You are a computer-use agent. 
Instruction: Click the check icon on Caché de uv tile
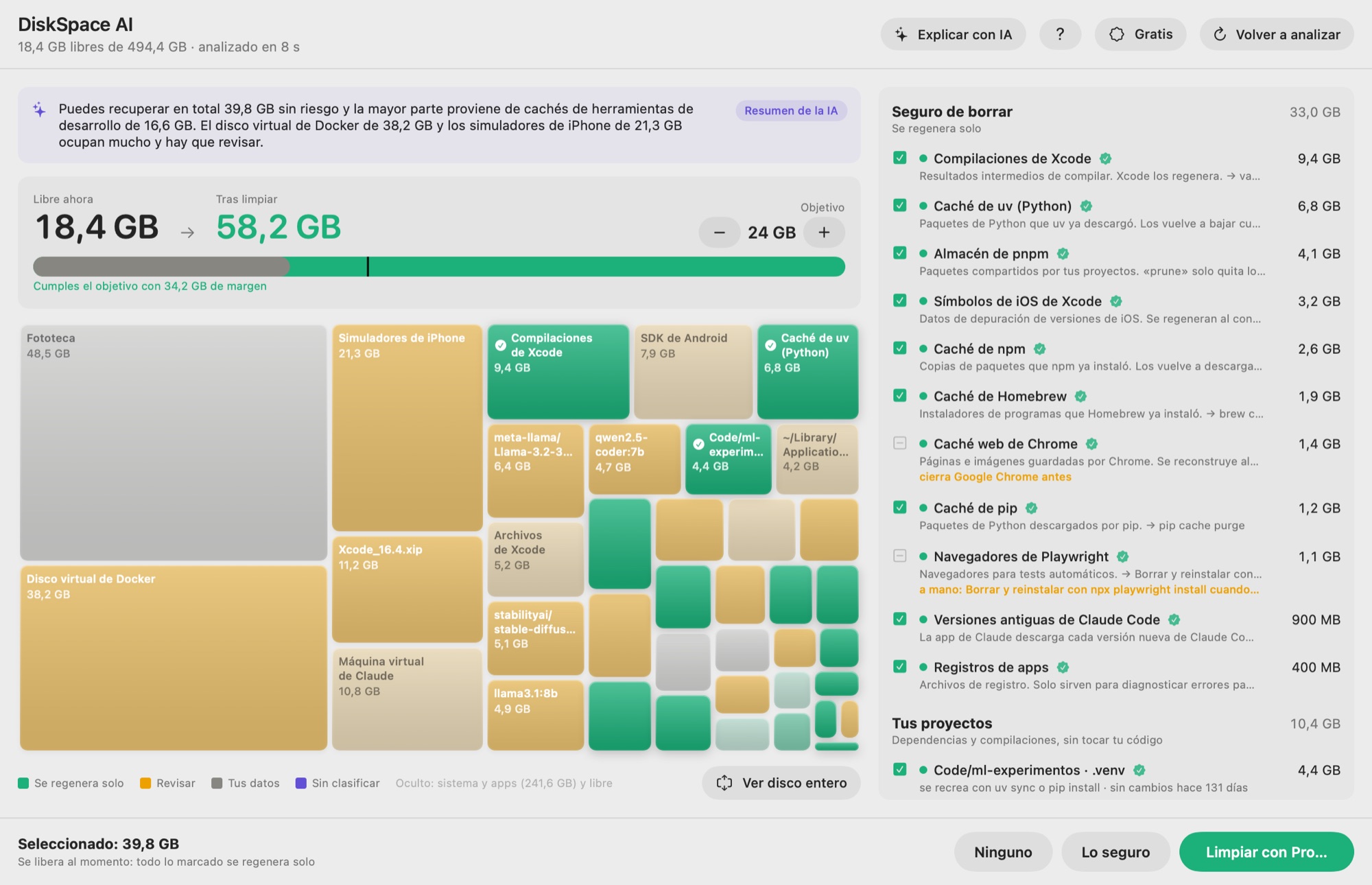click(x=770, y=345)
